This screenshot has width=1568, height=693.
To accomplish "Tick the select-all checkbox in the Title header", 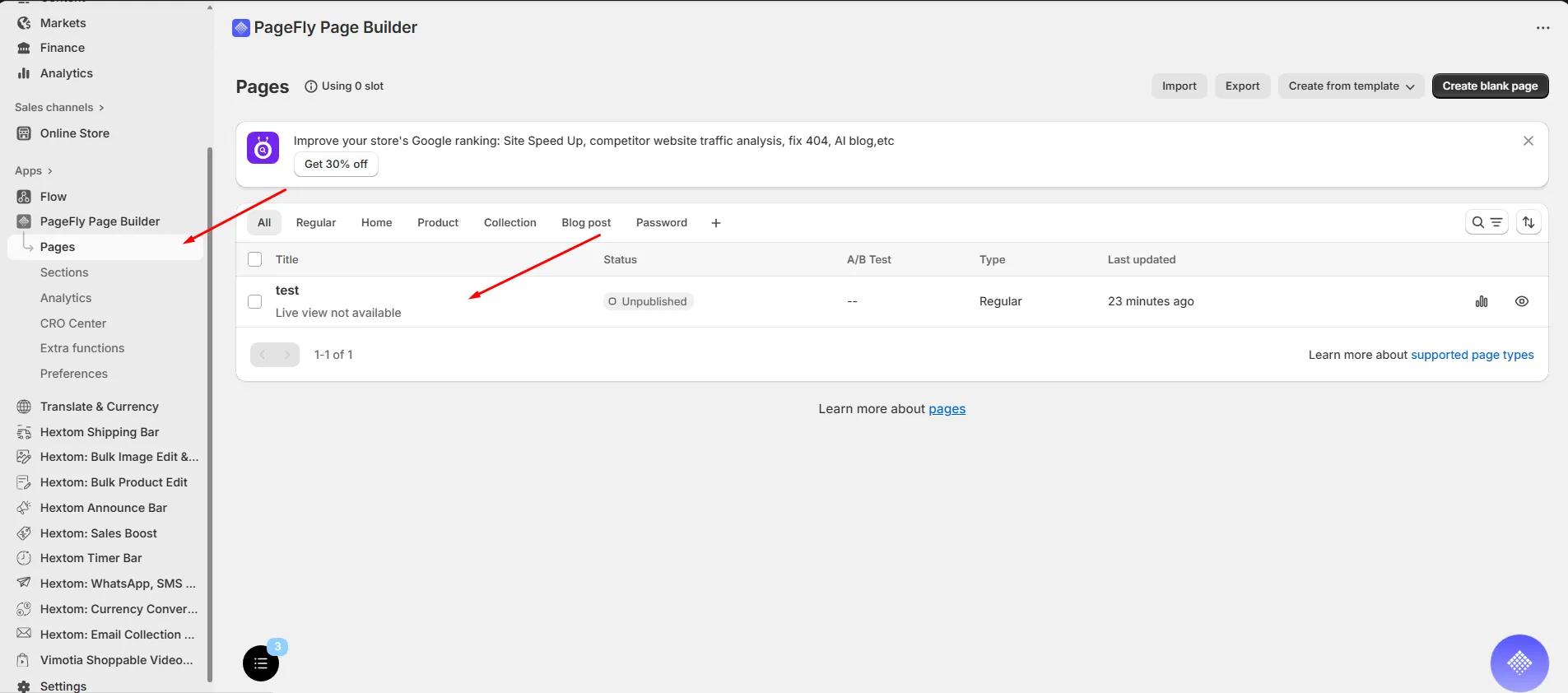I will coord(255,259).
